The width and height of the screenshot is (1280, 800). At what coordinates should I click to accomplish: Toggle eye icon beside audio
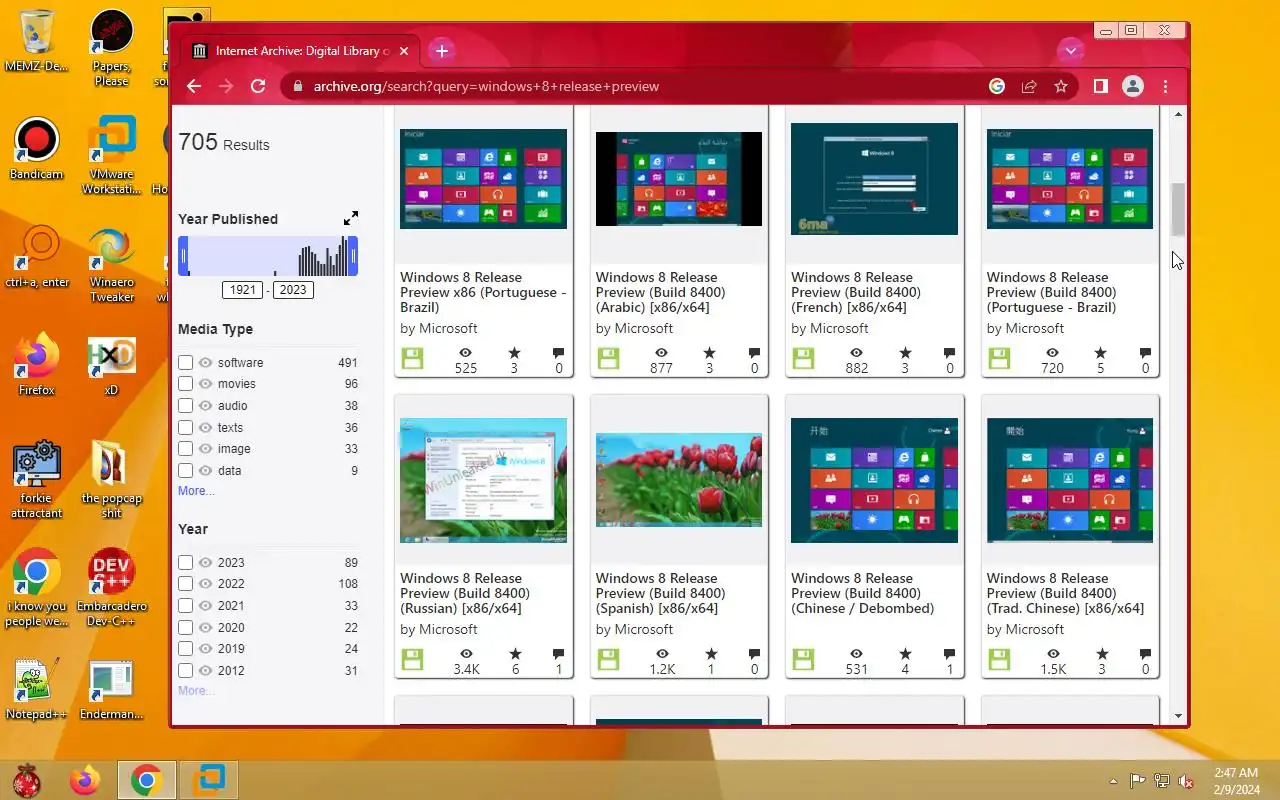(206, 406)
